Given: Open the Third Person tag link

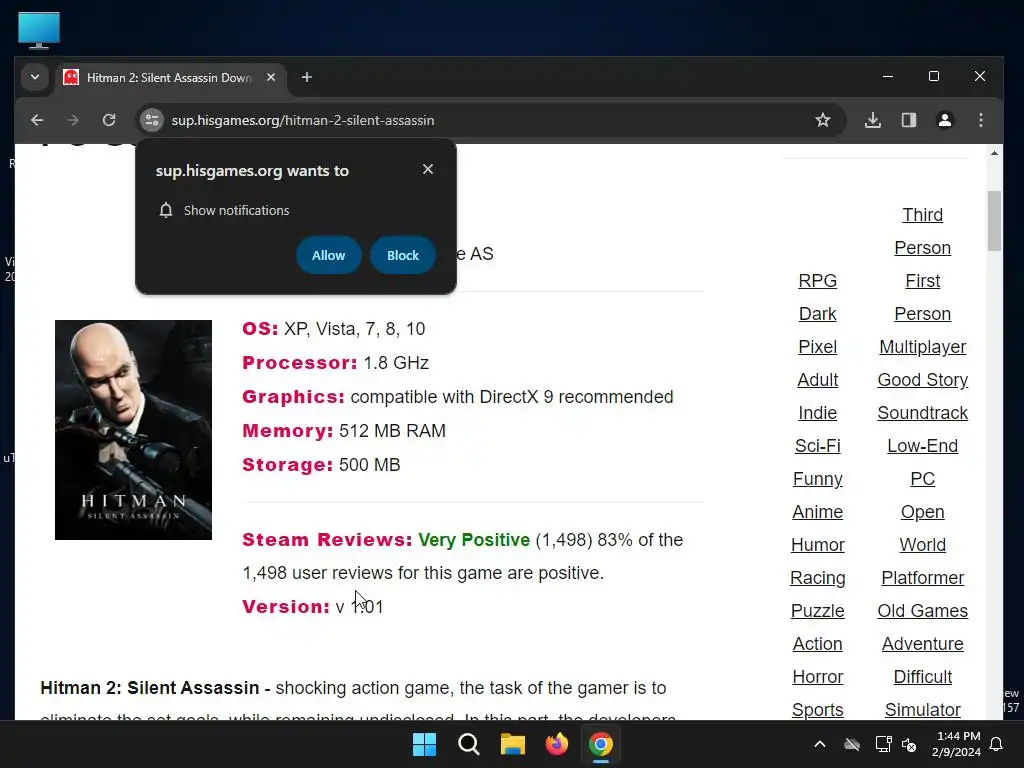Looking at the screenshot, I should (922, 231).
